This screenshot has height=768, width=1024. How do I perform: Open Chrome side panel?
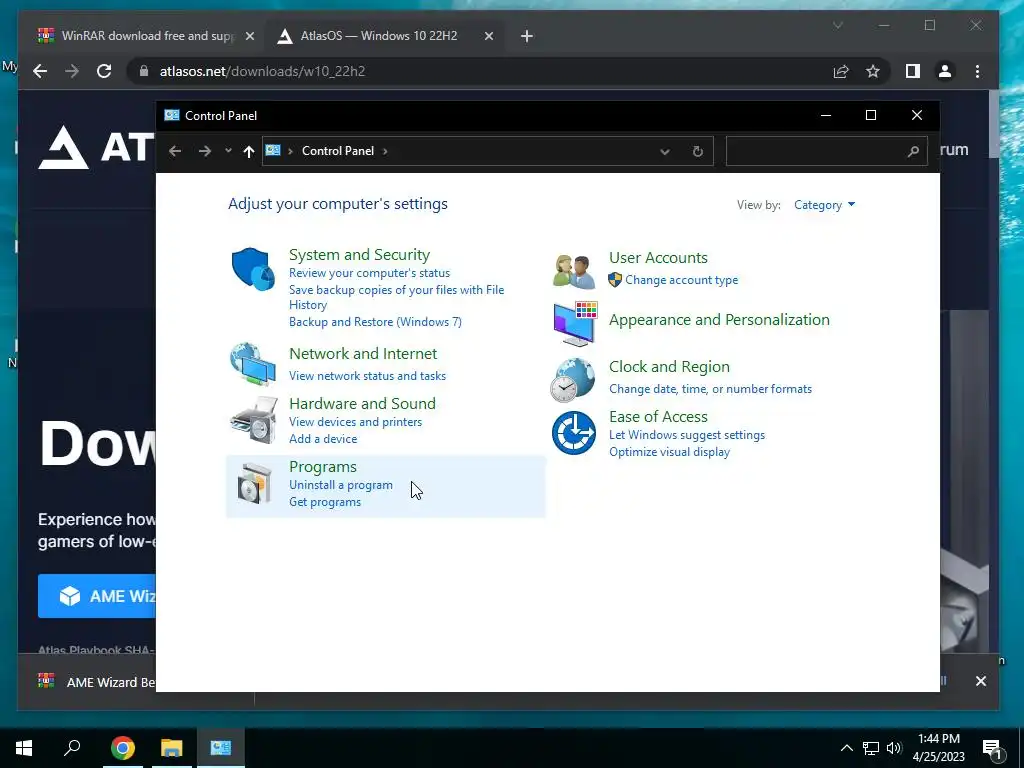[x=912, y=71]
